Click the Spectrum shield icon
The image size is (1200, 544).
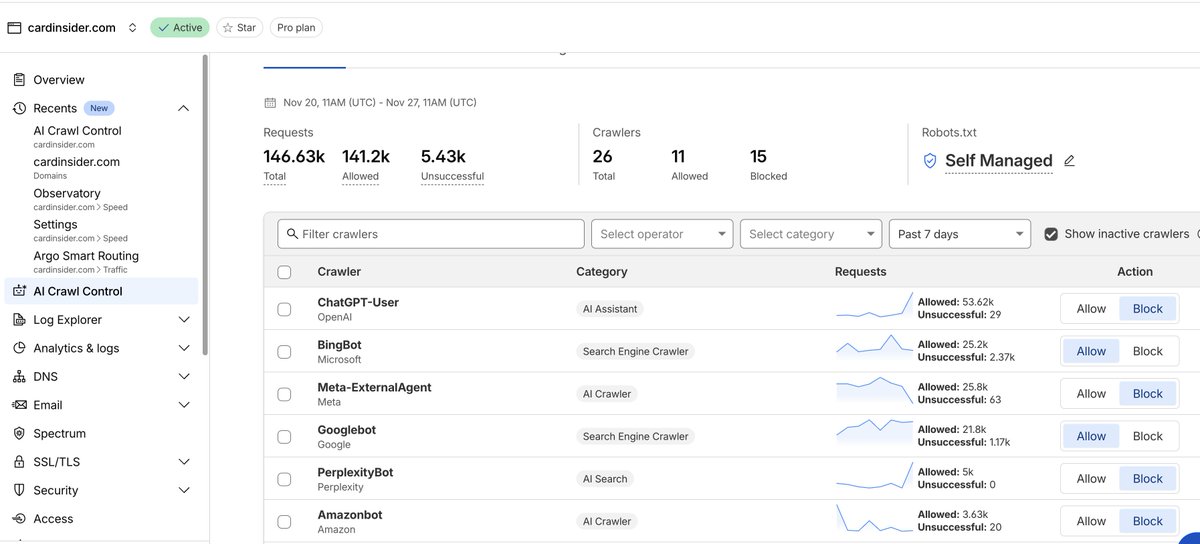coord(19,434)
